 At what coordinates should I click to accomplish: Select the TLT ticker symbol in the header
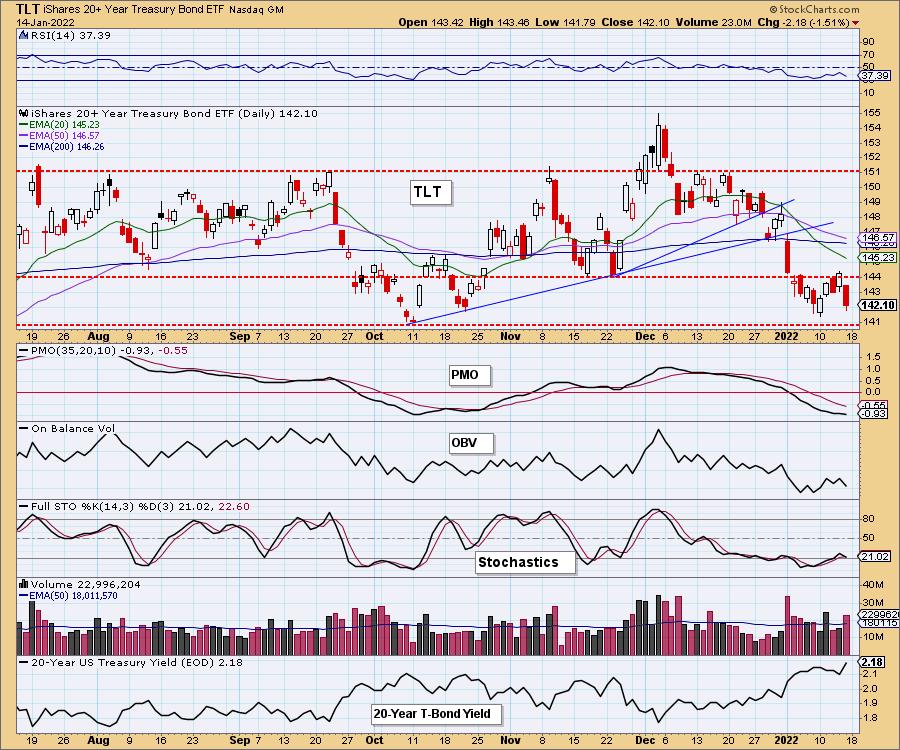coord(28,9)
